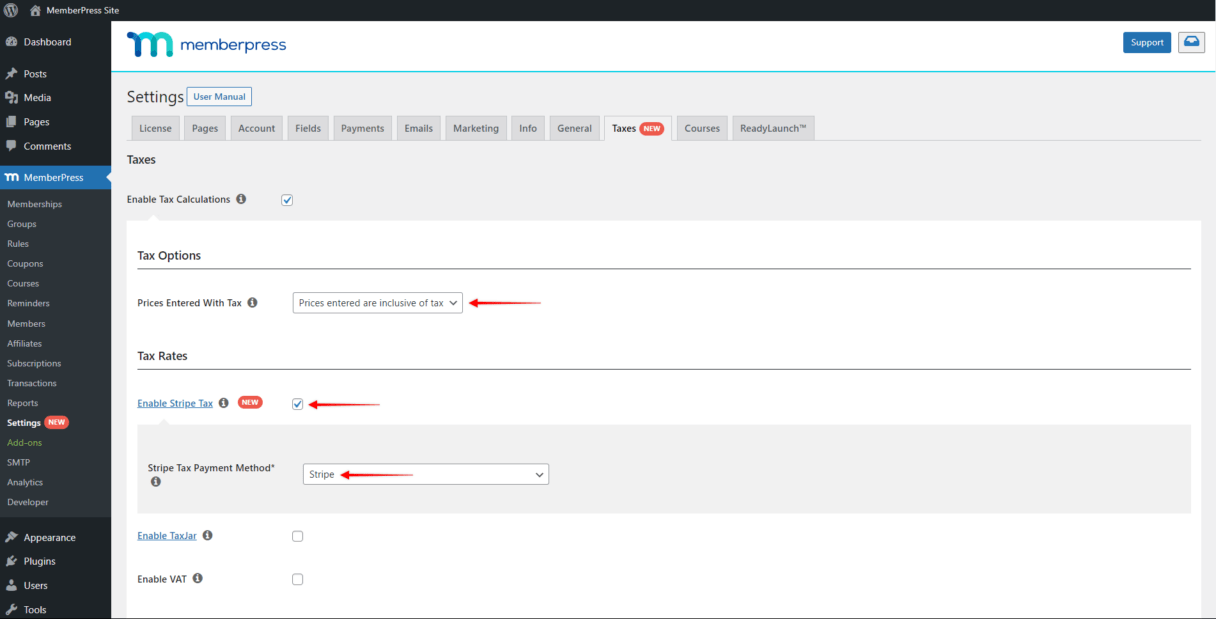This screenshot has width=1216, height=619.
Task: Open the Emails tab
Action: (418, 128)
